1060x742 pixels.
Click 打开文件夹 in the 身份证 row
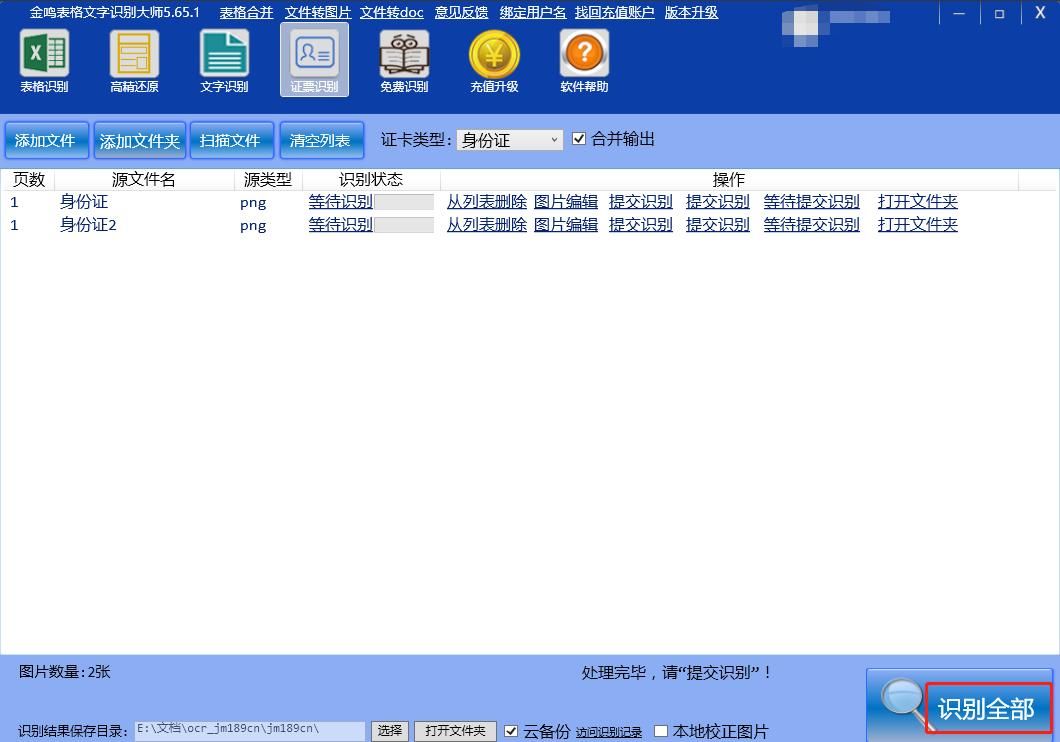[917, 201]
